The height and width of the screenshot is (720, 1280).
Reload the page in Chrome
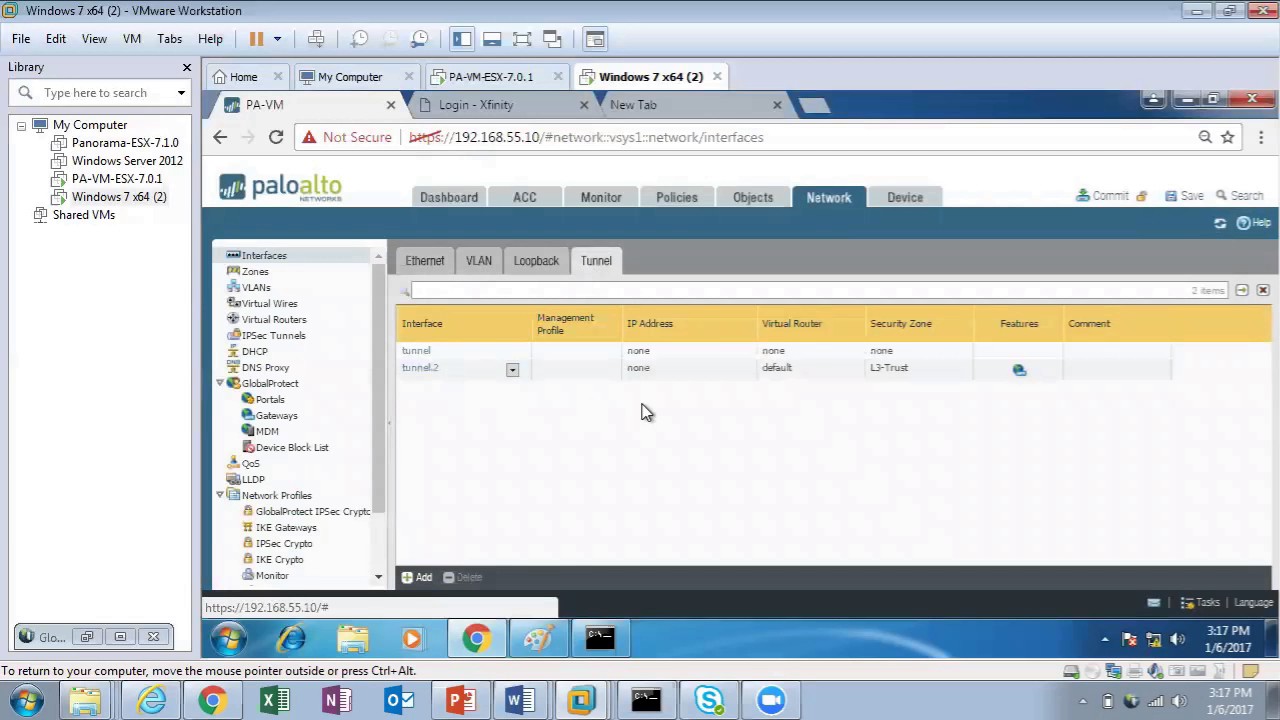[x=276, y=137]
